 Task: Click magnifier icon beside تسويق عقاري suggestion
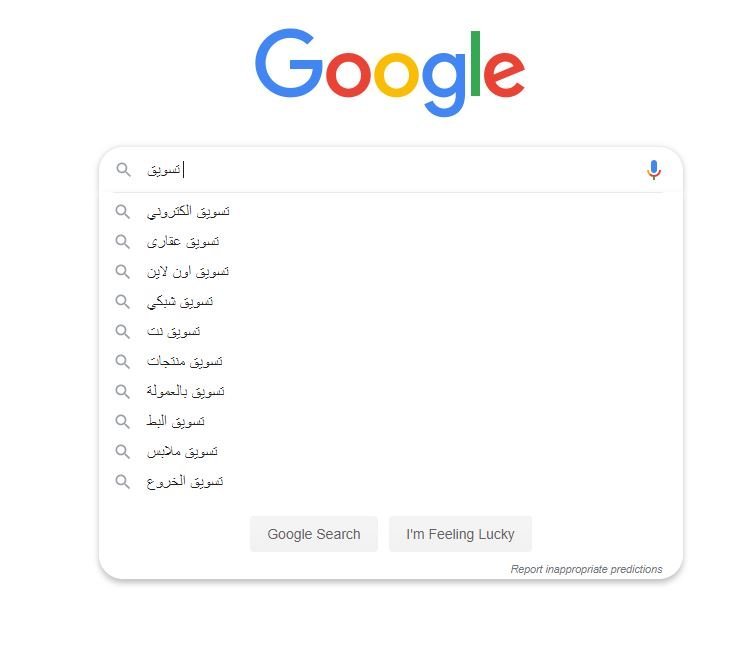point(123,242)
